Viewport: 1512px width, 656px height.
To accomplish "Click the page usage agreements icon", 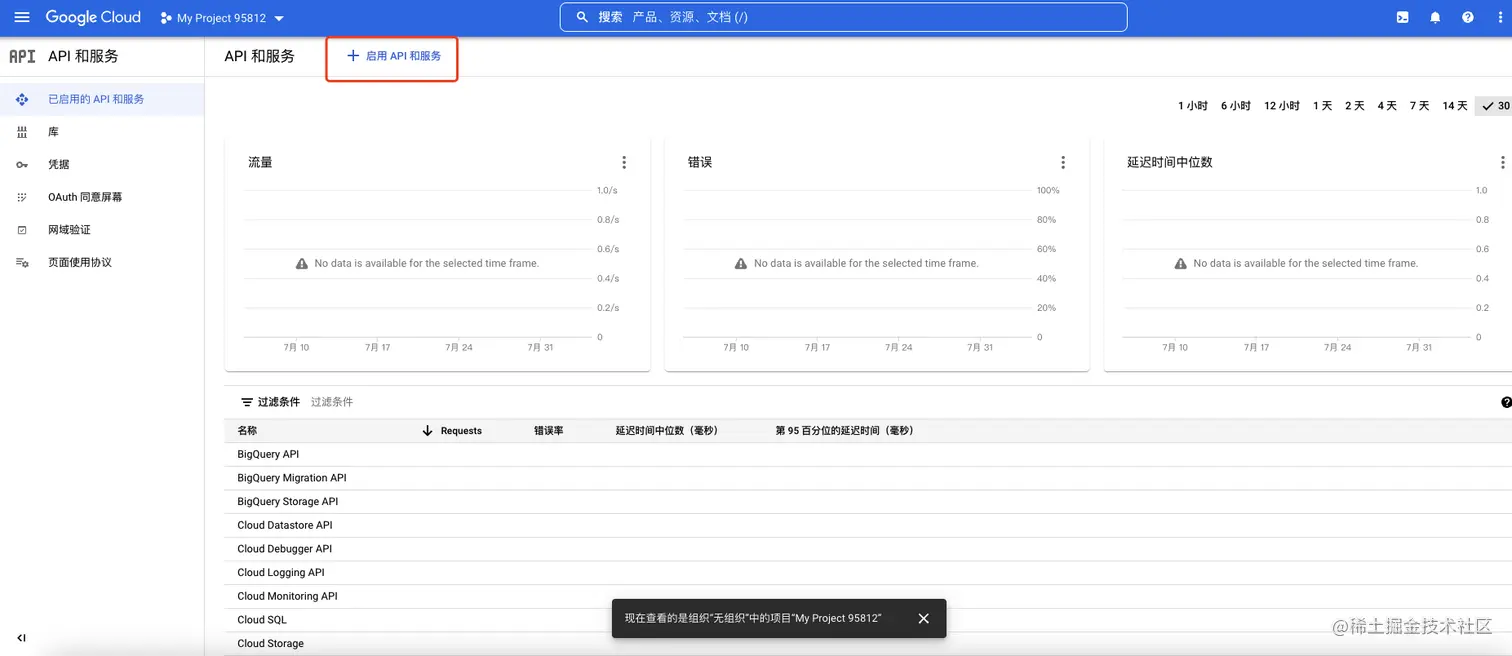I will pos(22,262).
